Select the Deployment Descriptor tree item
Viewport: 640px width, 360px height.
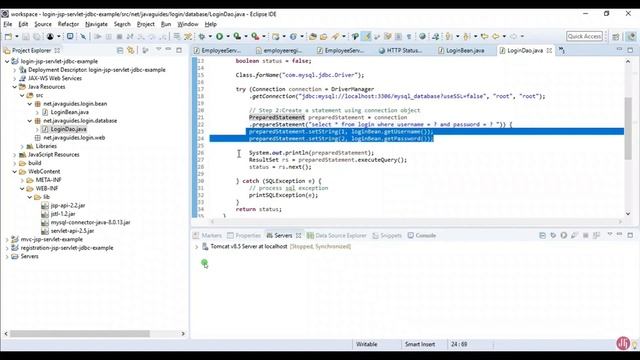97,70
